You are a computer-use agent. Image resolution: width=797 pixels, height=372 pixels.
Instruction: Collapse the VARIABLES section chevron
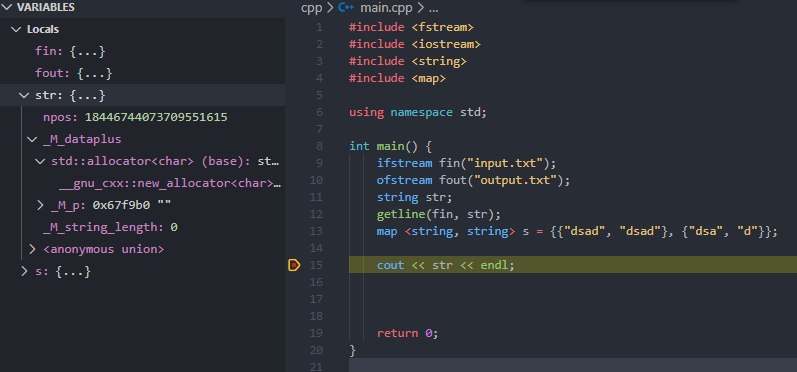(7, 7)
